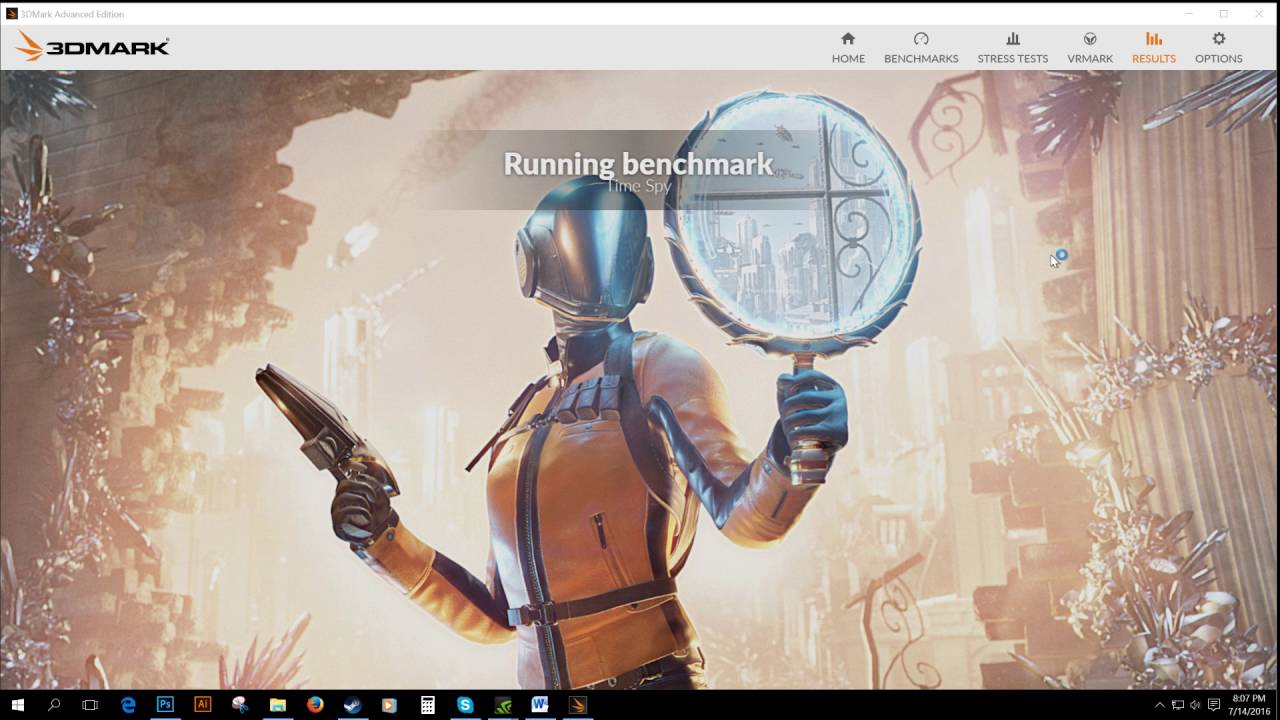Open Steam from the taskbar
Screen dimensions: 1280x720
(x=353, y=705)
